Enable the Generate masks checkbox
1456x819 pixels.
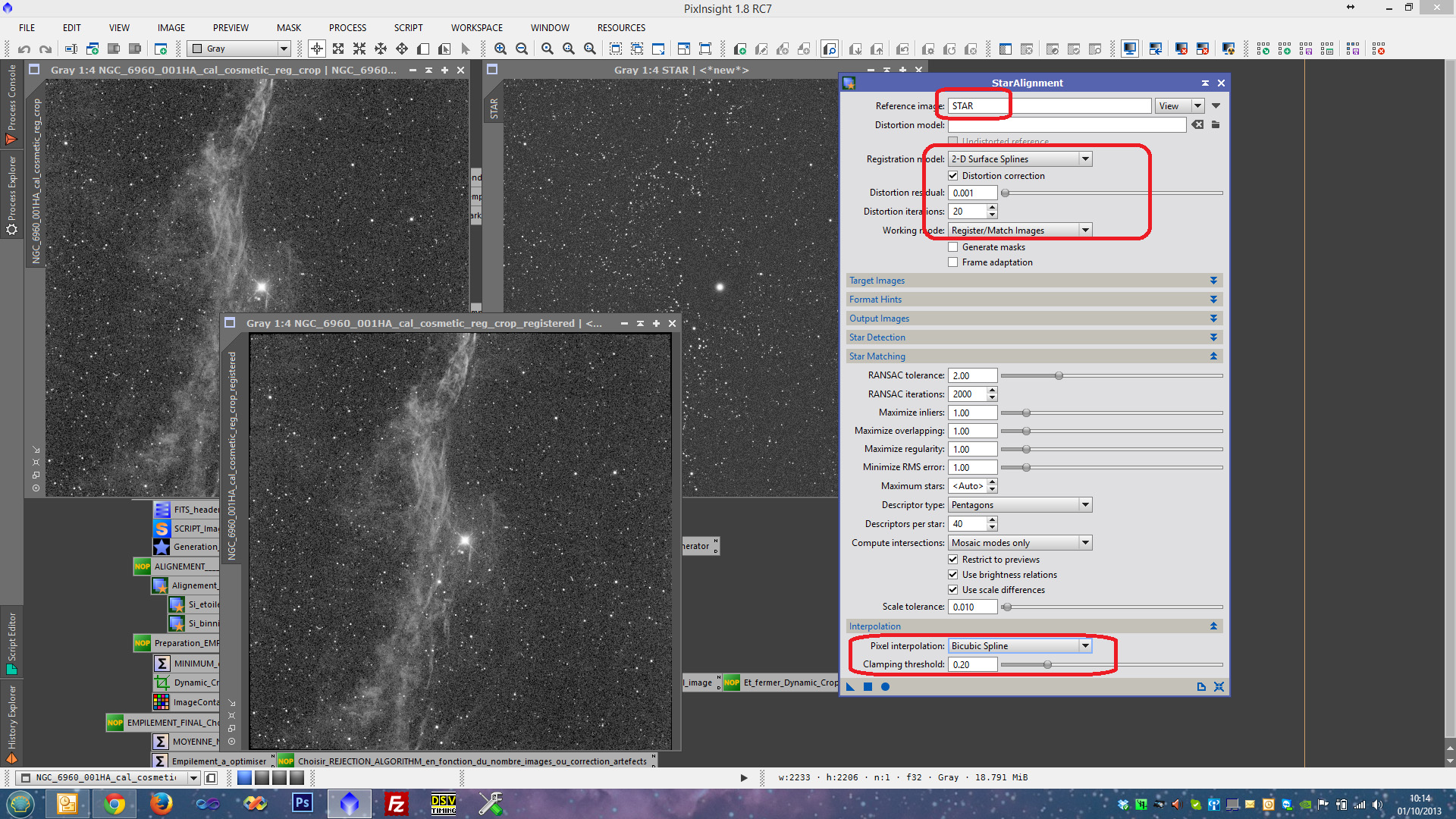tap(953, 247)
